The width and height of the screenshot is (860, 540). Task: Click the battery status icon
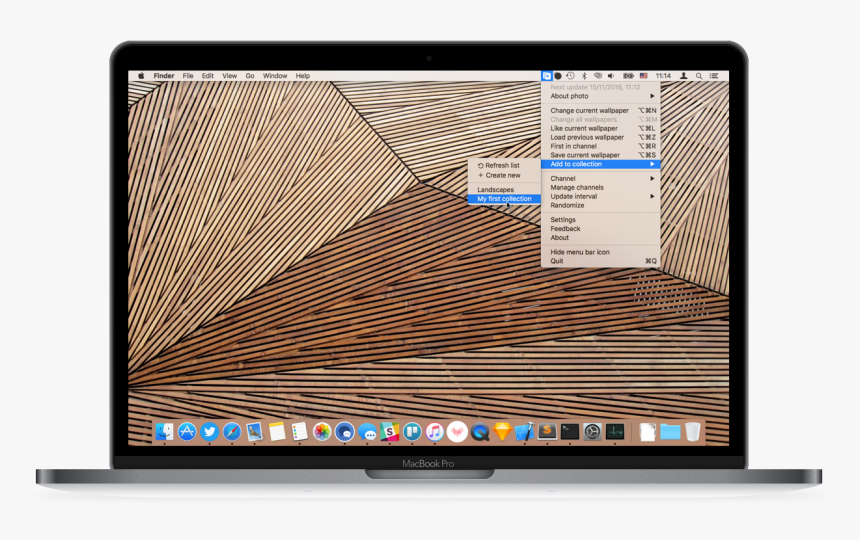[x=629, y=76]
